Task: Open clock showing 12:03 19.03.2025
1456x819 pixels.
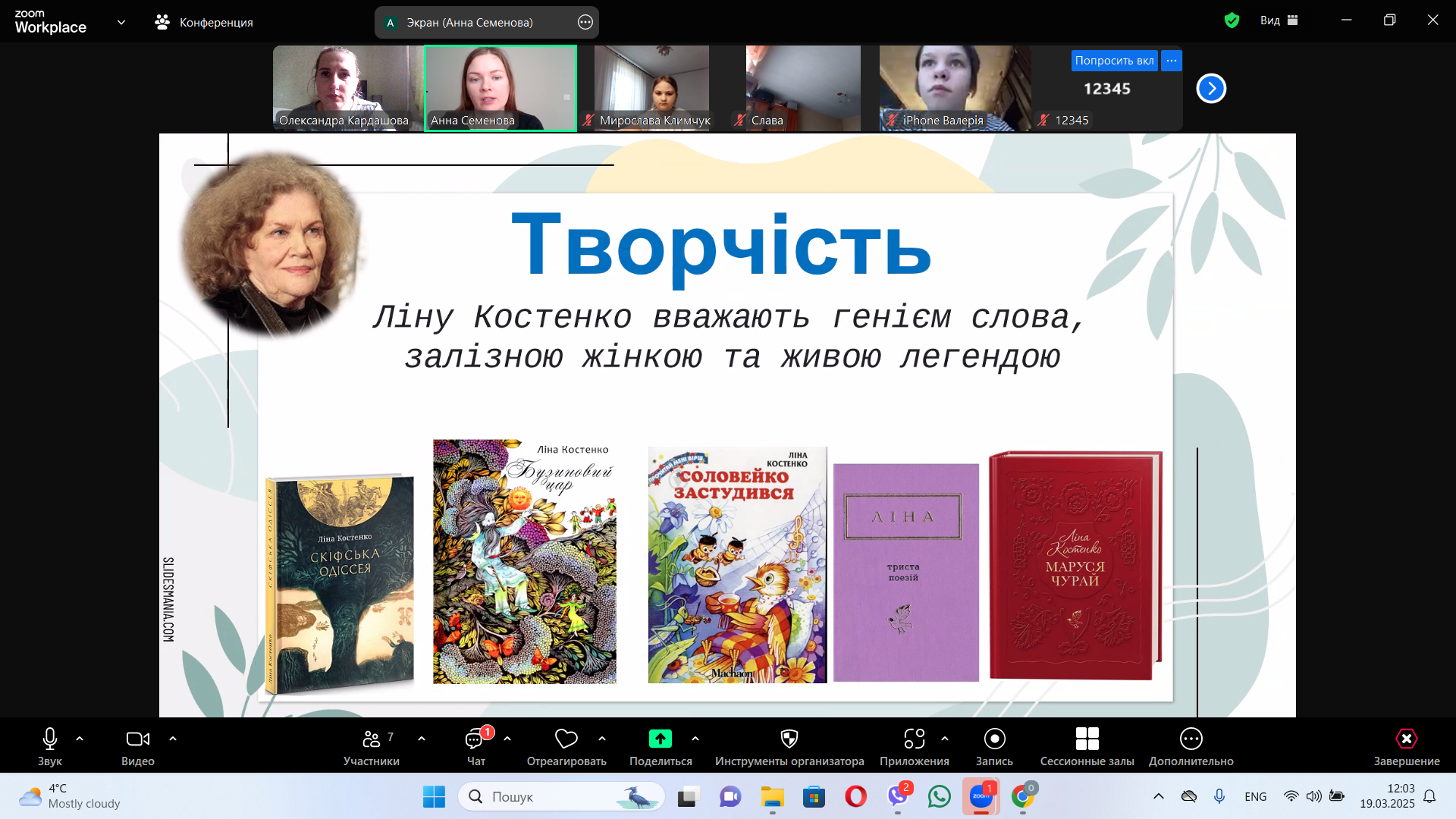Action: tap(1387, 796)
